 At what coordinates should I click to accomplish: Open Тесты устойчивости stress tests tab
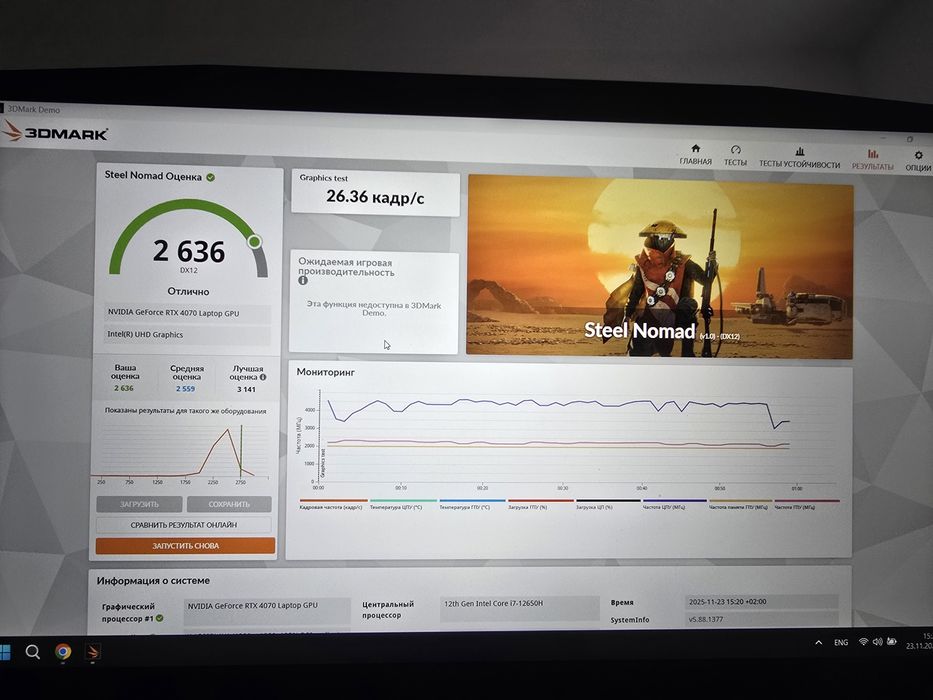(799, 158)
